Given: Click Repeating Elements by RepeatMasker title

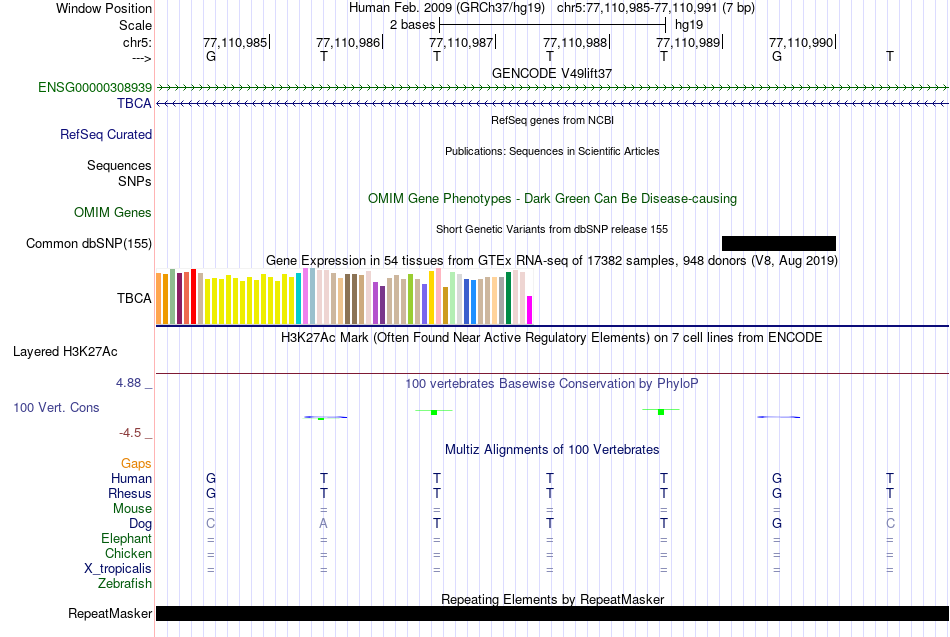Looking at the screenshot, I should 553,599.
